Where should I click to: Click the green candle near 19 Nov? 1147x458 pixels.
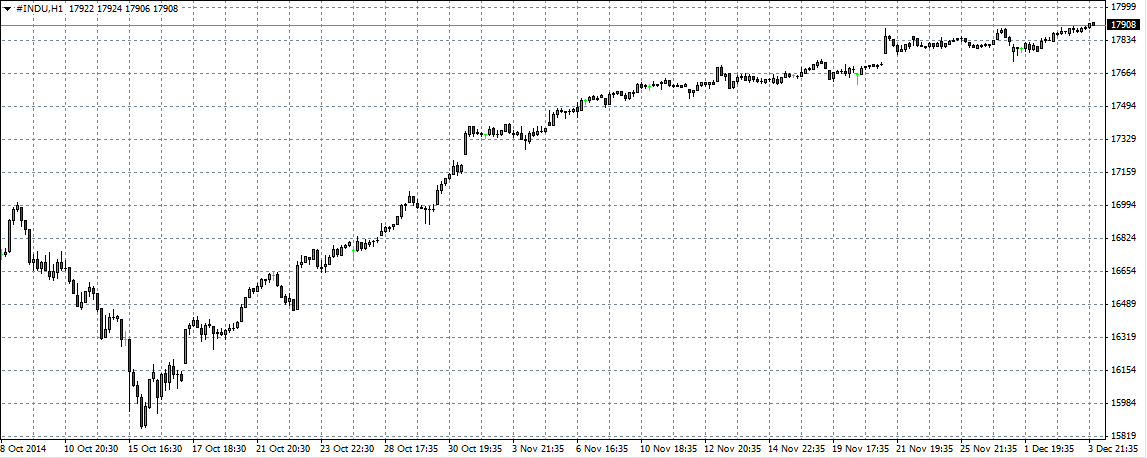tap(859, 73)
